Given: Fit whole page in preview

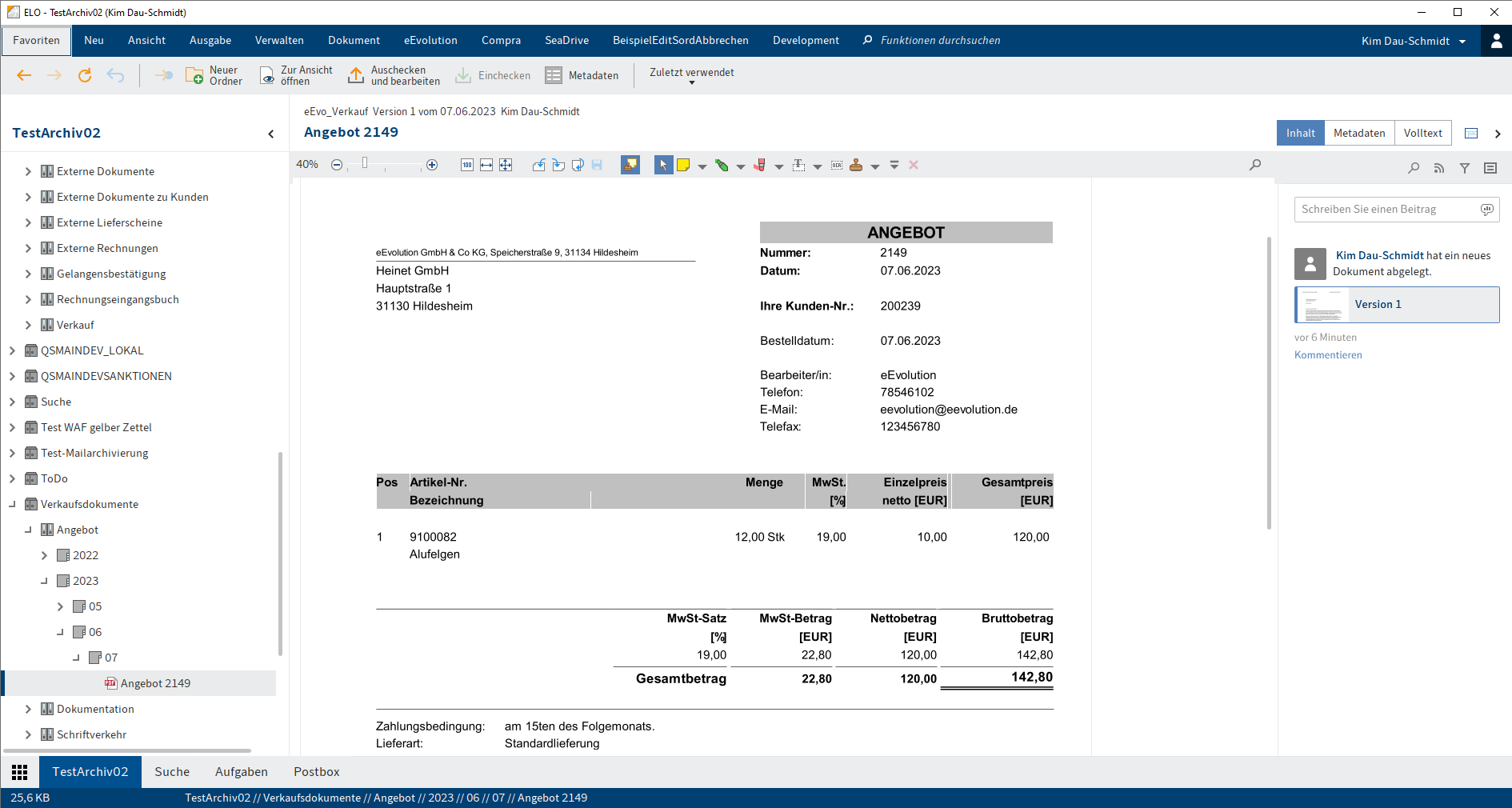Looking at the screenshot, I should click(x=506, y=165).
